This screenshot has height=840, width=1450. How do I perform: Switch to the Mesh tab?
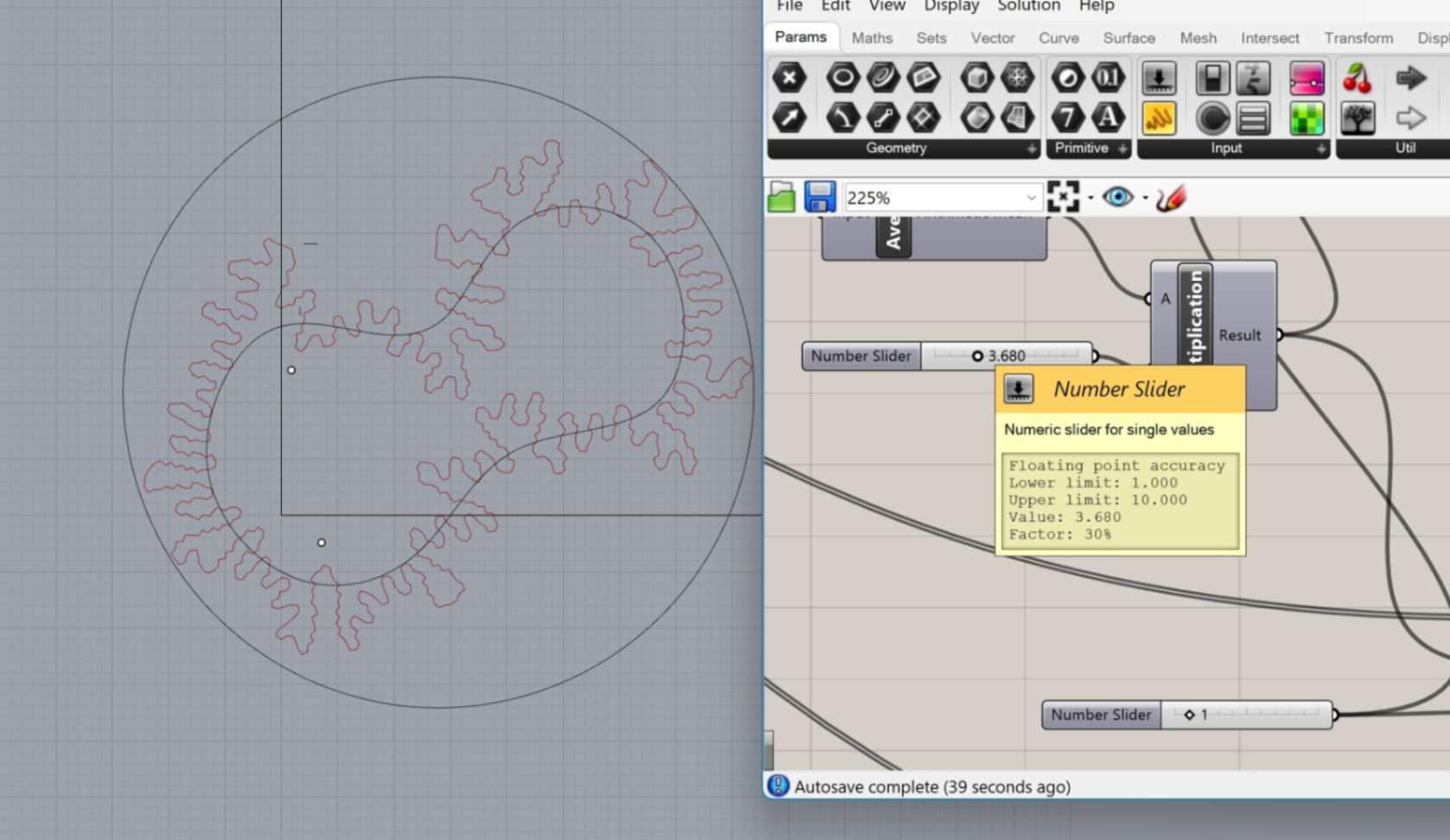point(1199,38)
